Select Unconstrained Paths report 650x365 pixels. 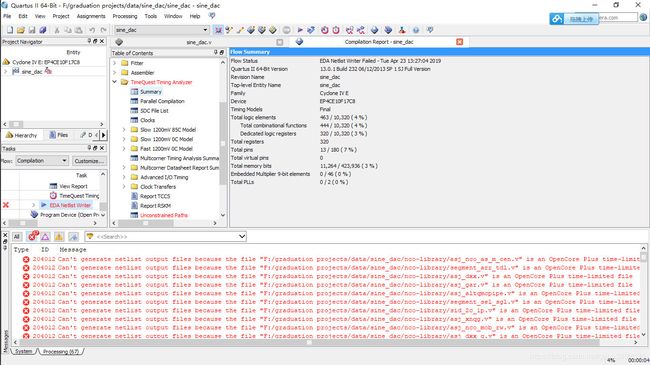tap(164, 215)
